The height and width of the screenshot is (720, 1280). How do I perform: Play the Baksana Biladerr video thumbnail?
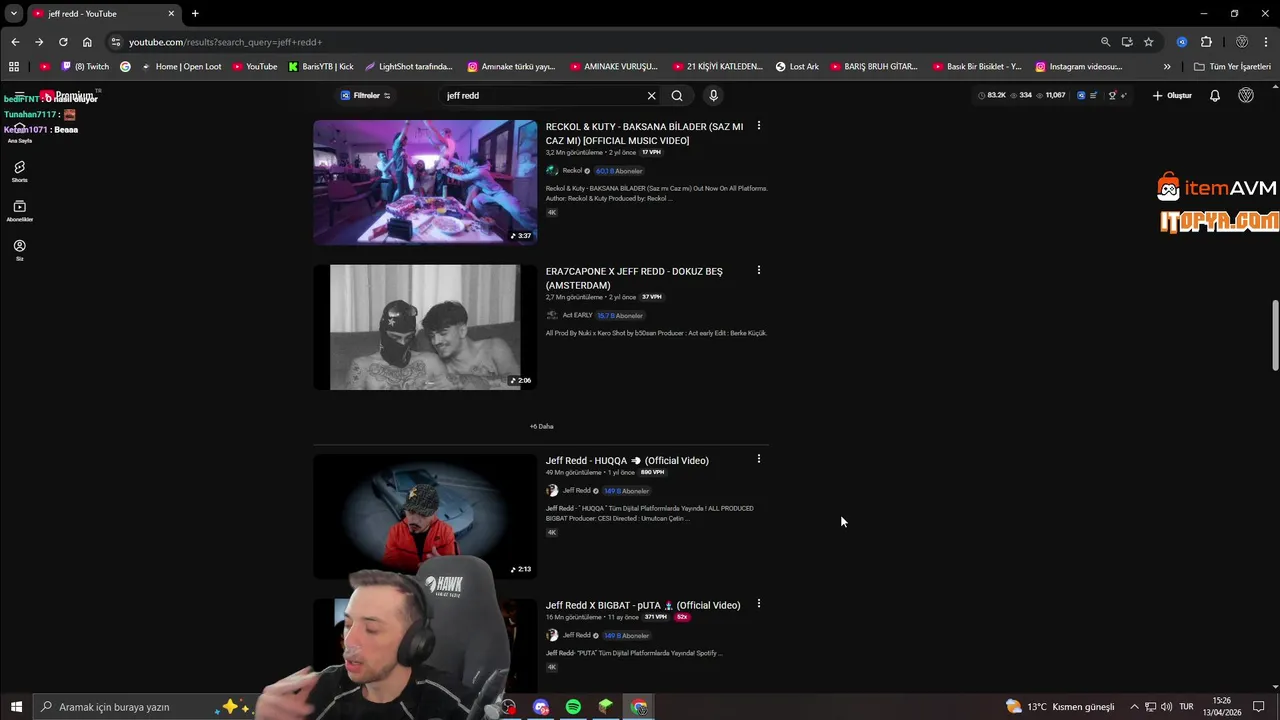[425, 182]
